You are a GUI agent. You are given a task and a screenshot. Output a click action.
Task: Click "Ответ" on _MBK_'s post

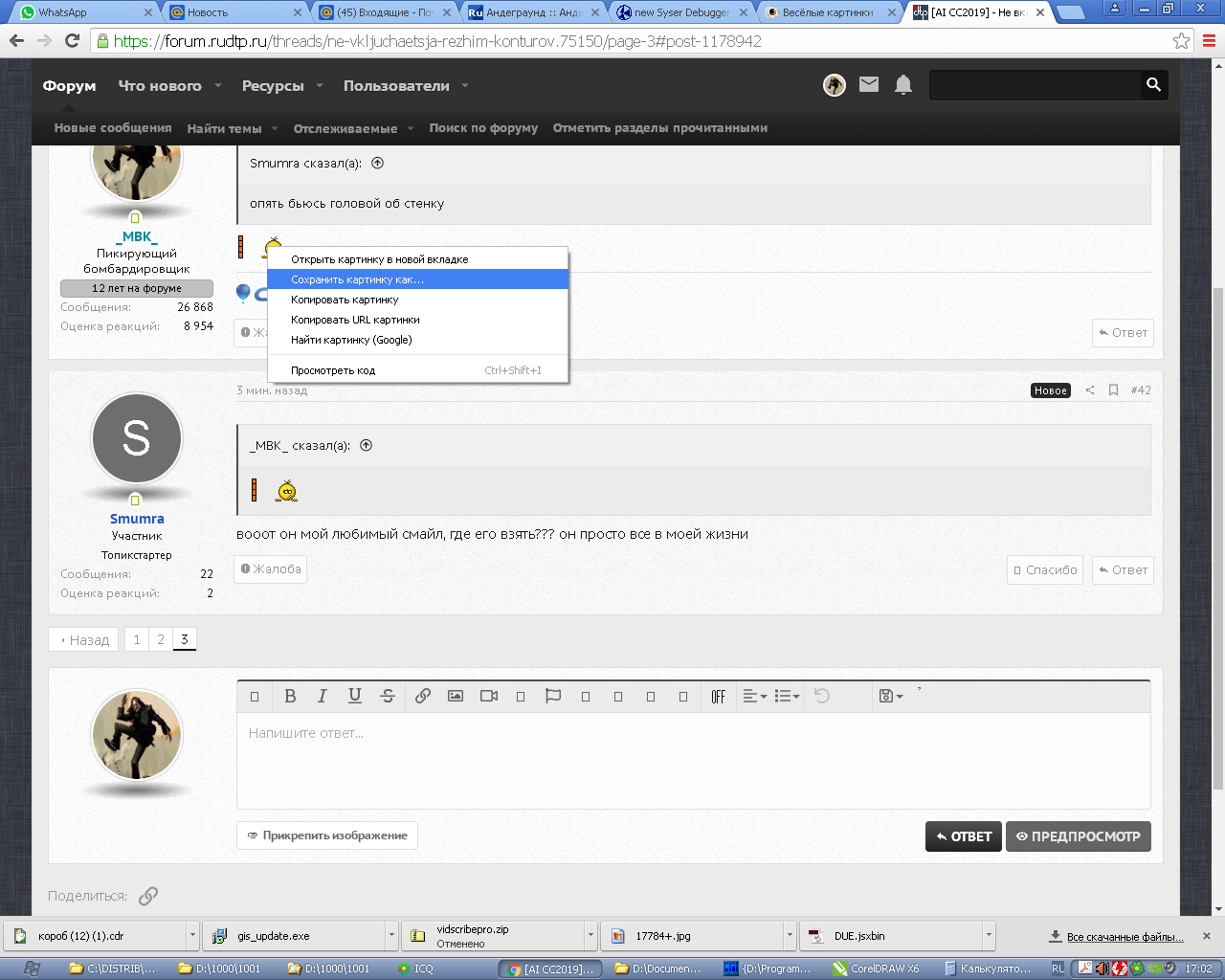[x=1124, y=333]
